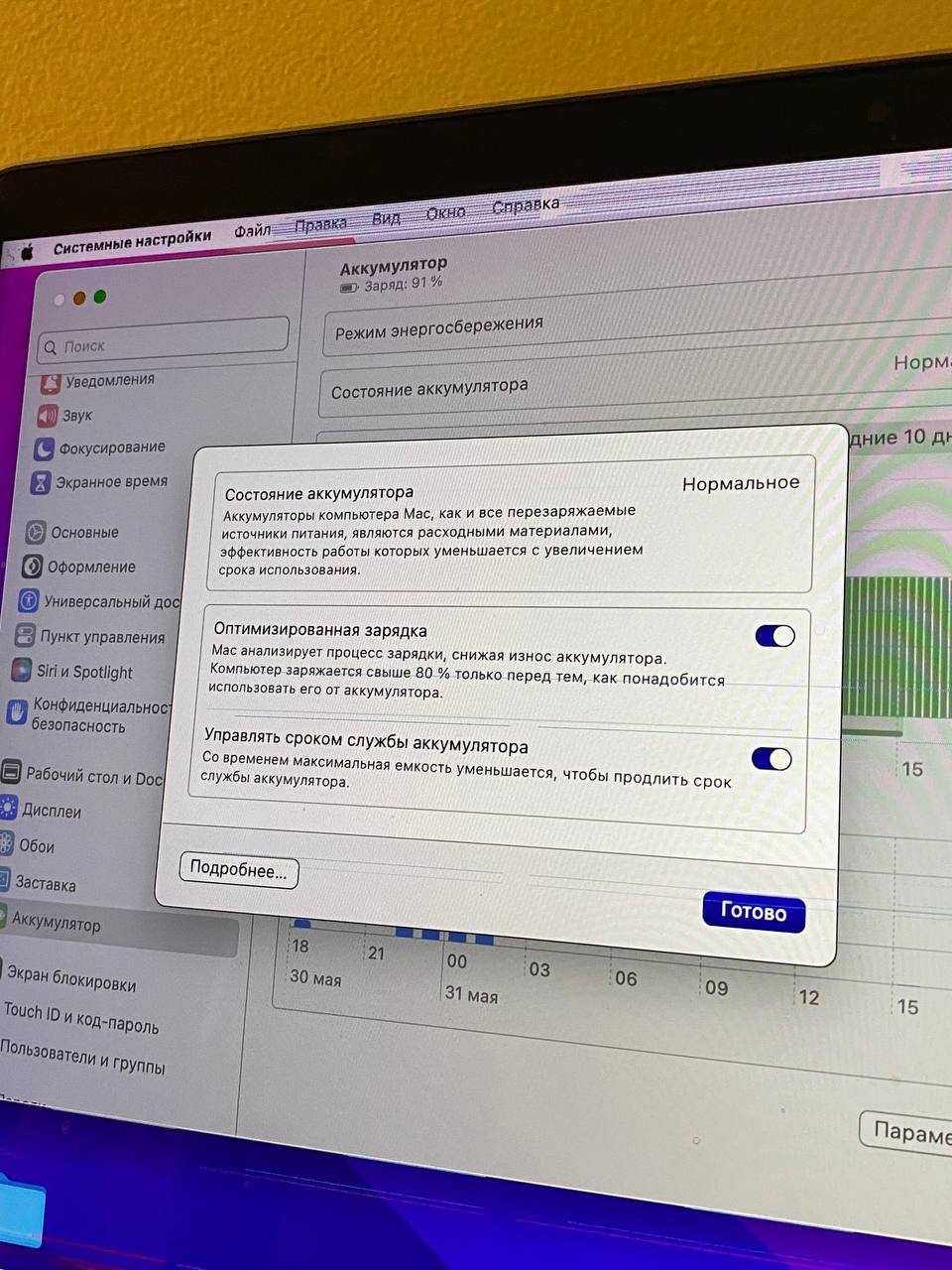Image resolution: width=952 pixels, height=1270 pixels.
Task: Click the Siri и Spotlight icon
Action: 21,670
